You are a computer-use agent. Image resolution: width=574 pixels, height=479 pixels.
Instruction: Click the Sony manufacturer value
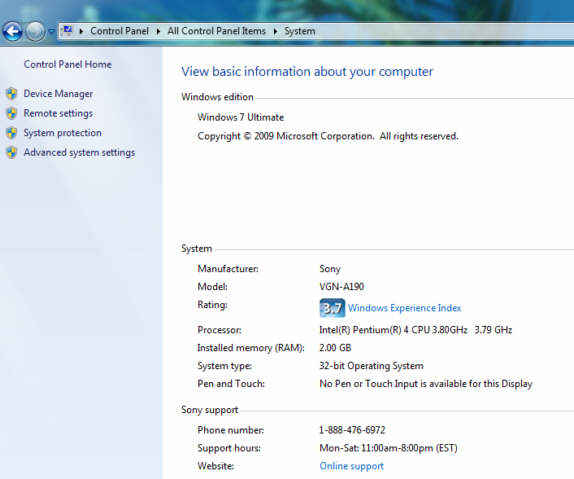pyautogui.click(x=330, y=269)
